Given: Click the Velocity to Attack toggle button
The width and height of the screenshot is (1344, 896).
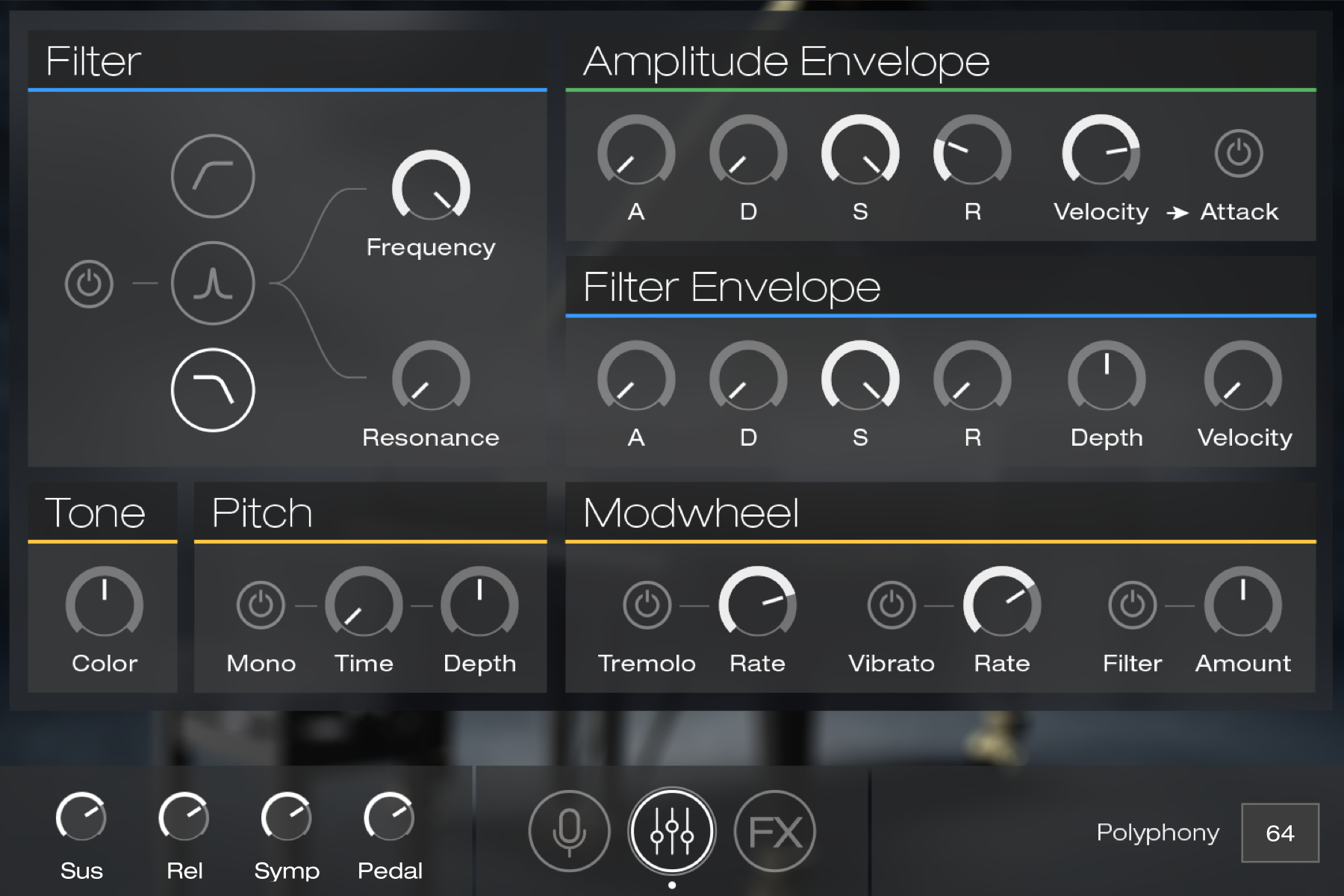Looking at the screenshot, I should (x=1238, y=155).
